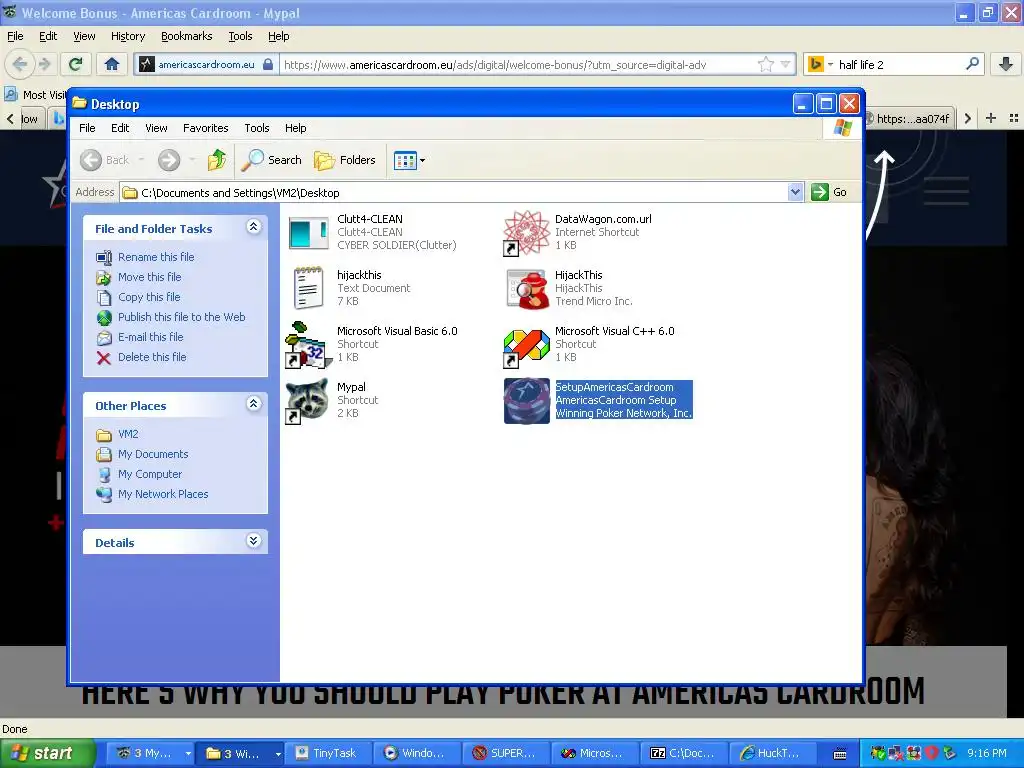
Task: Open My Network Places link
Action: (x=163, y=494)
